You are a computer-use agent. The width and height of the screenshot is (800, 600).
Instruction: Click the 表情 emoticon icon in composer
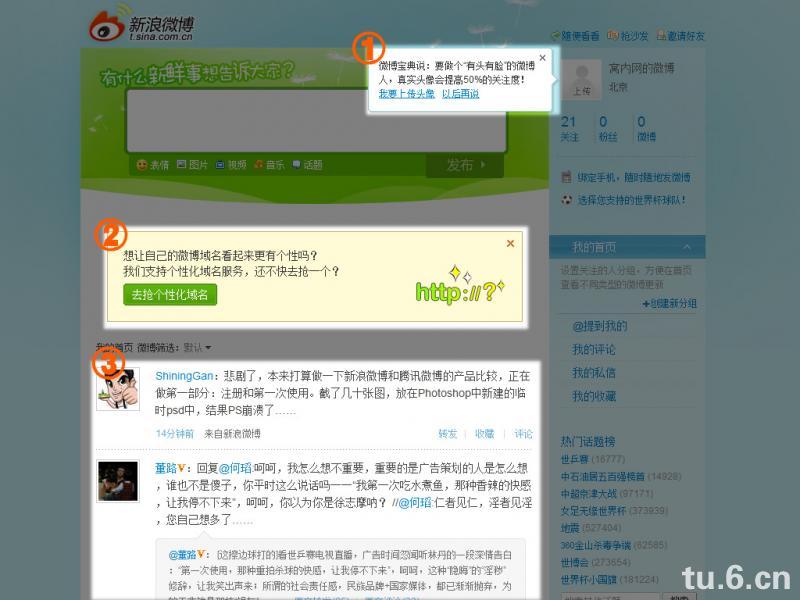coord(142,165)
